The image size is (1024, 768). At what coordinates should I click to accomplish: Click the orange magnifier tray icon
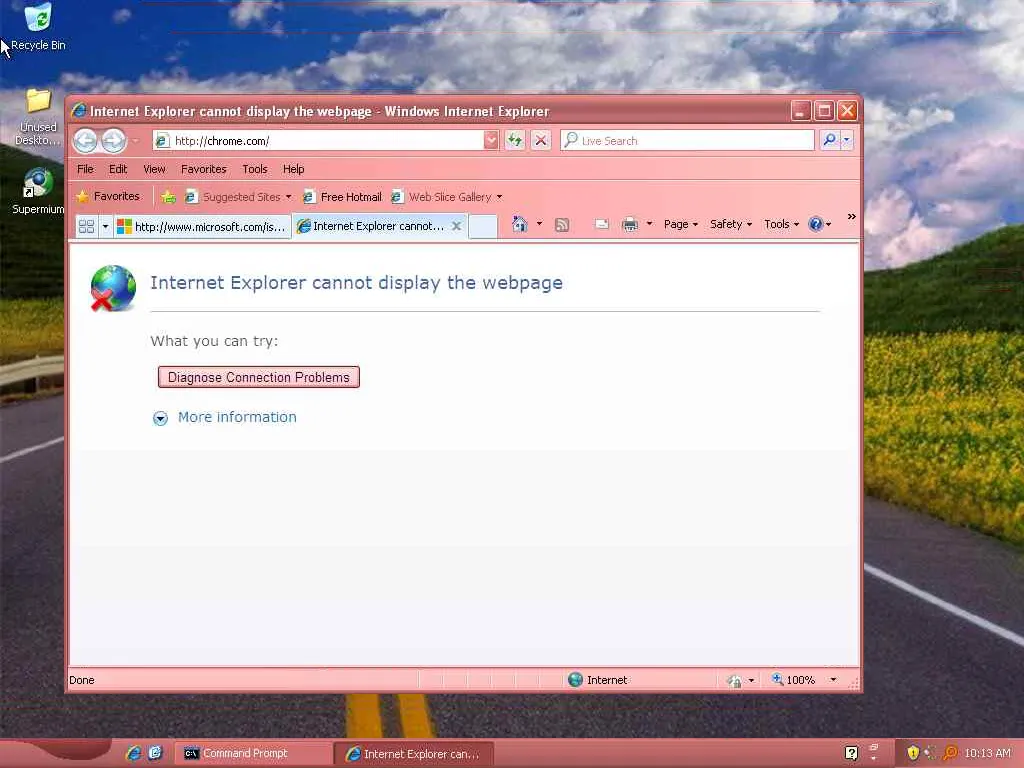pos(950,753)
